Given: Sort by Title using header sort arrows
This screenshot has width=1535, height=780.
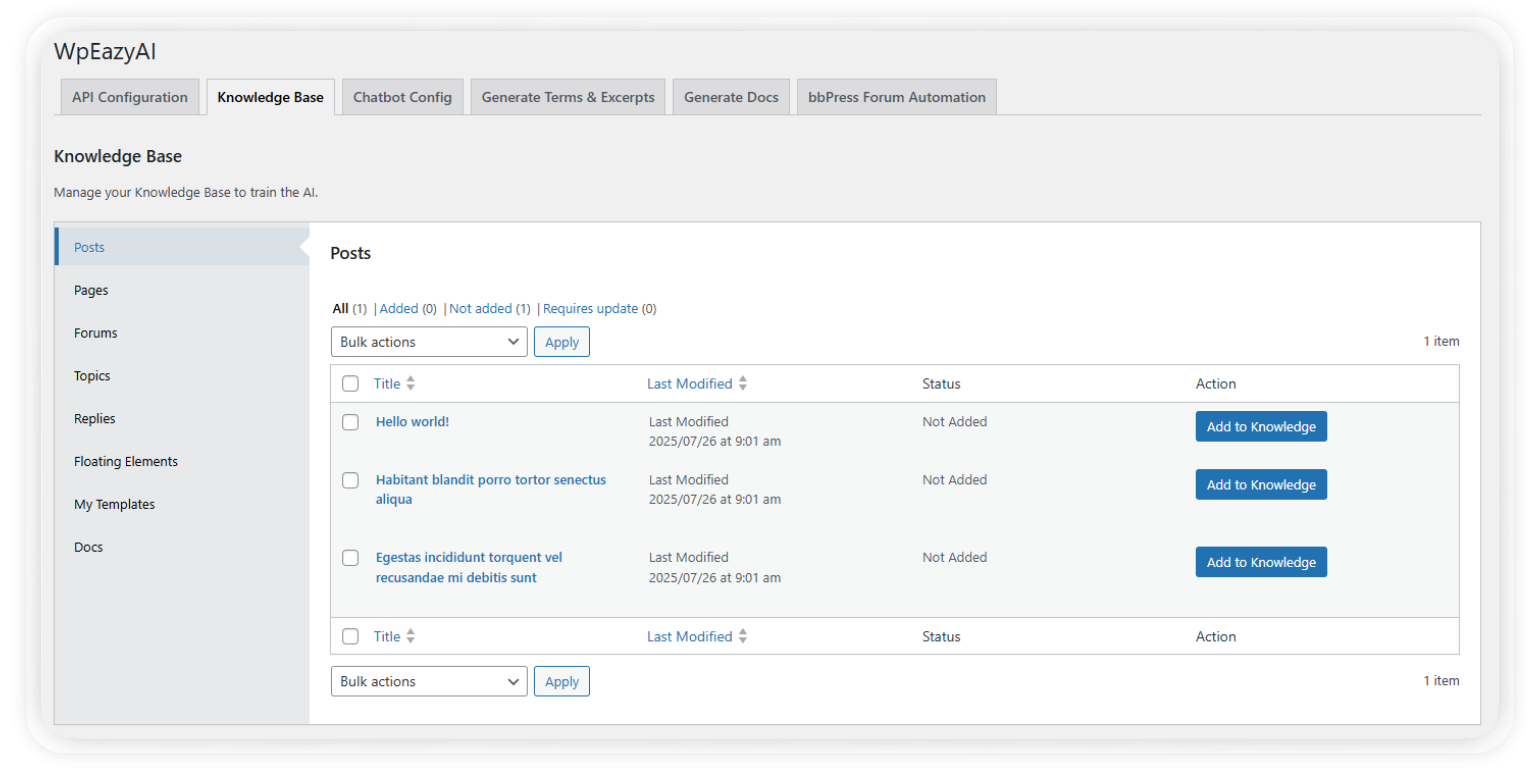Looking at the screenshot, I should 410,384.
